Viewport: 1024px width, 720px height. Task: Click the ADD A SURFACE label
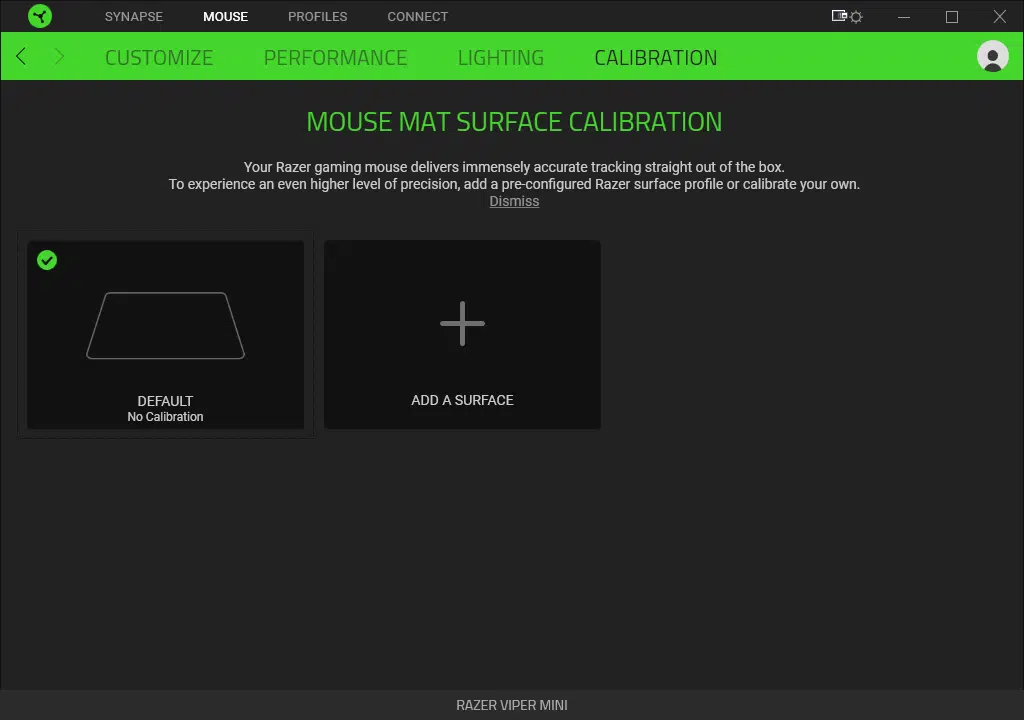[462, 400]
